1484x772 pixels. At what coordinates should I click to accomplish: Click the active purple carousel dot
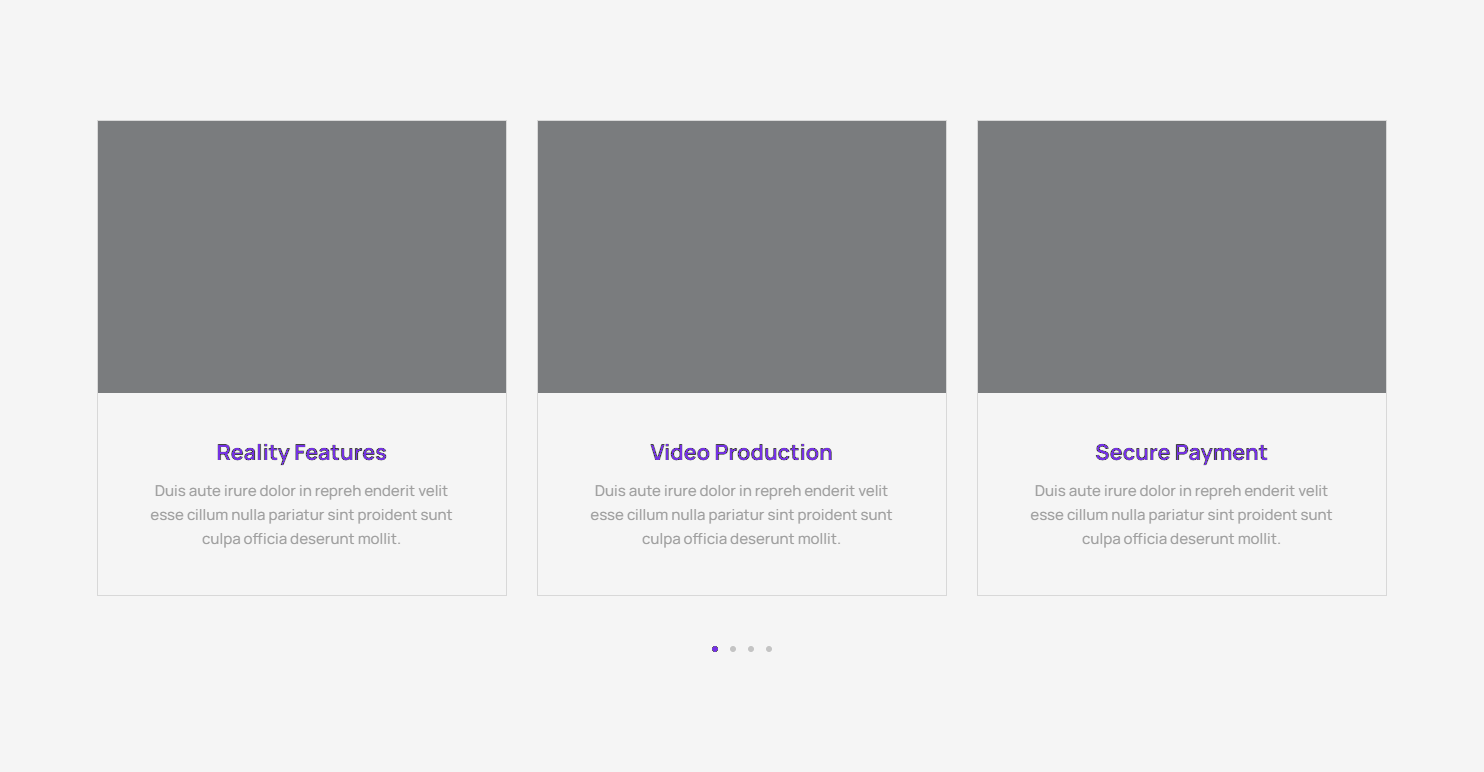(x=715, y=649)
